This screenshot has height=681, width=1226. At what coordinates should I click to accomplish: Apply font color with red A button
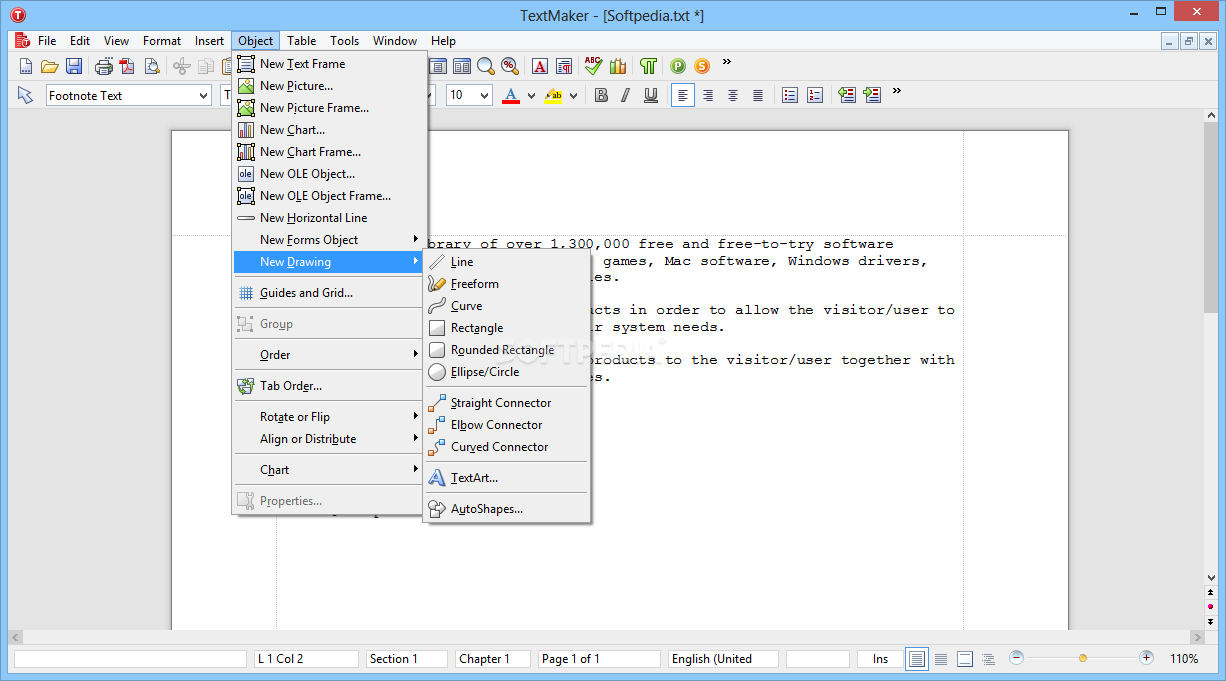click(x=511, y=95)
